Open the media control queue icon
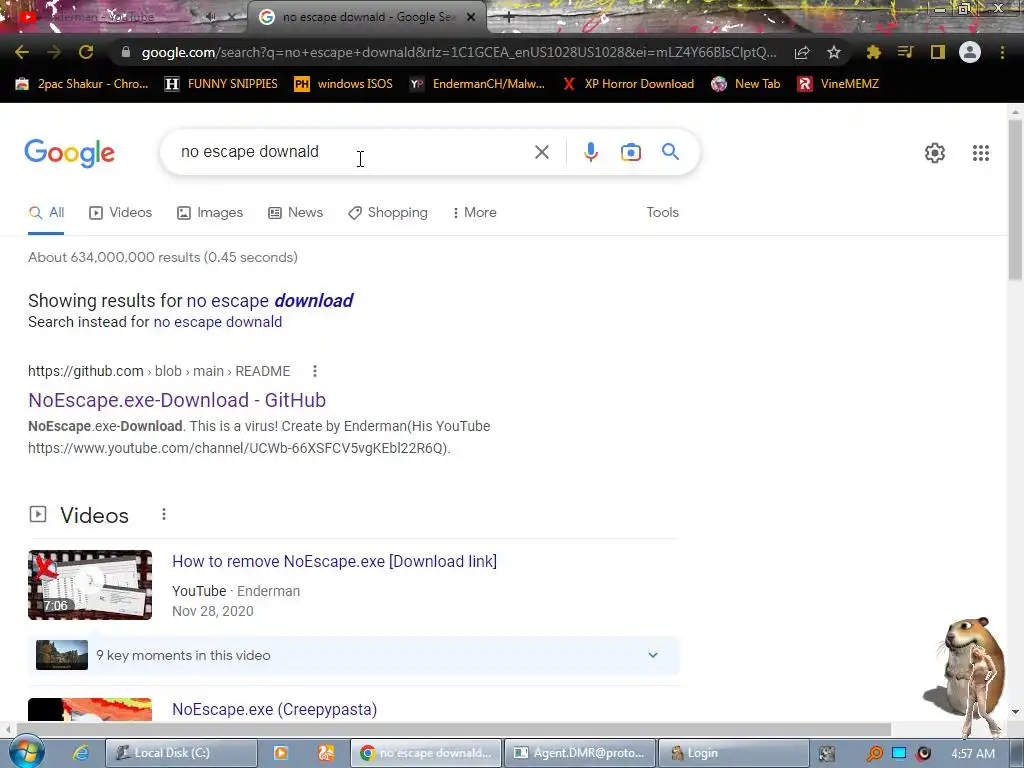 (x=905, y=52)
